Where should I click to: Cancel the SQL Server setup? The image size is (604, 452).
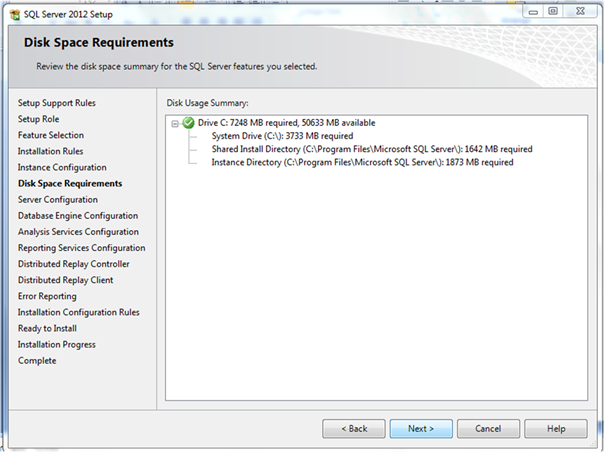tap(488, 429)
